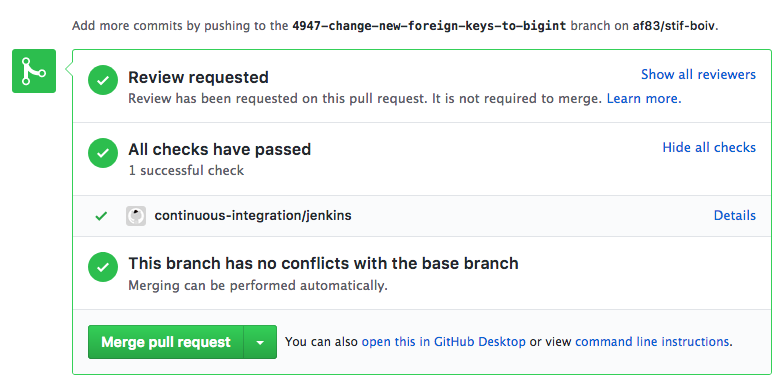The image size is (781, 383).
Task: Click the no conflicts with base branch heading
Action: [x=323, y=263]
